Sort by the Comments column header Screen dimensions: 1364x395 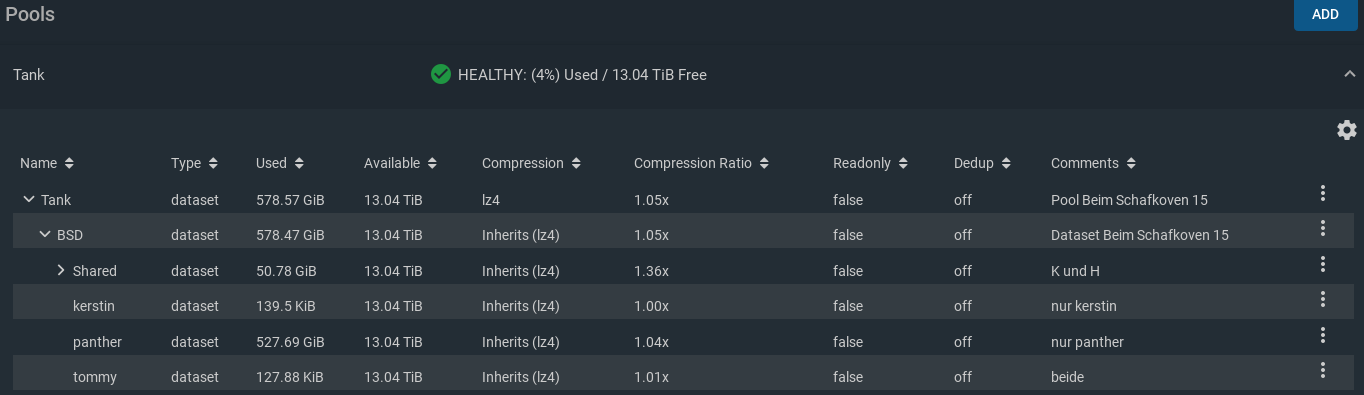point(1093,163)
